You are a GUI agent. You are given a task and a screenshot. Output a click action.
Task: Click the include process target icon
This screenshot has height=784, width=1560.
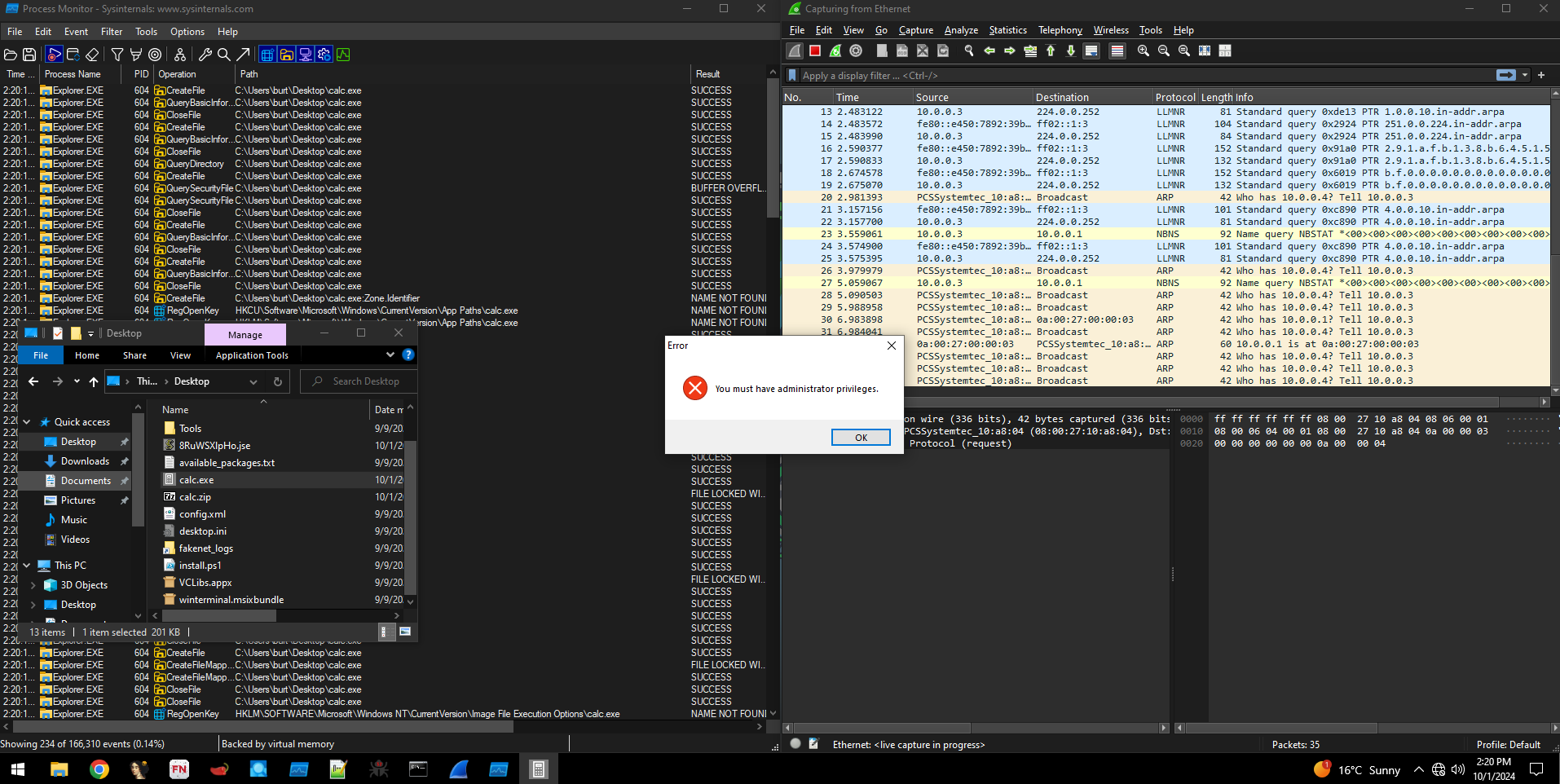[155, 55]
